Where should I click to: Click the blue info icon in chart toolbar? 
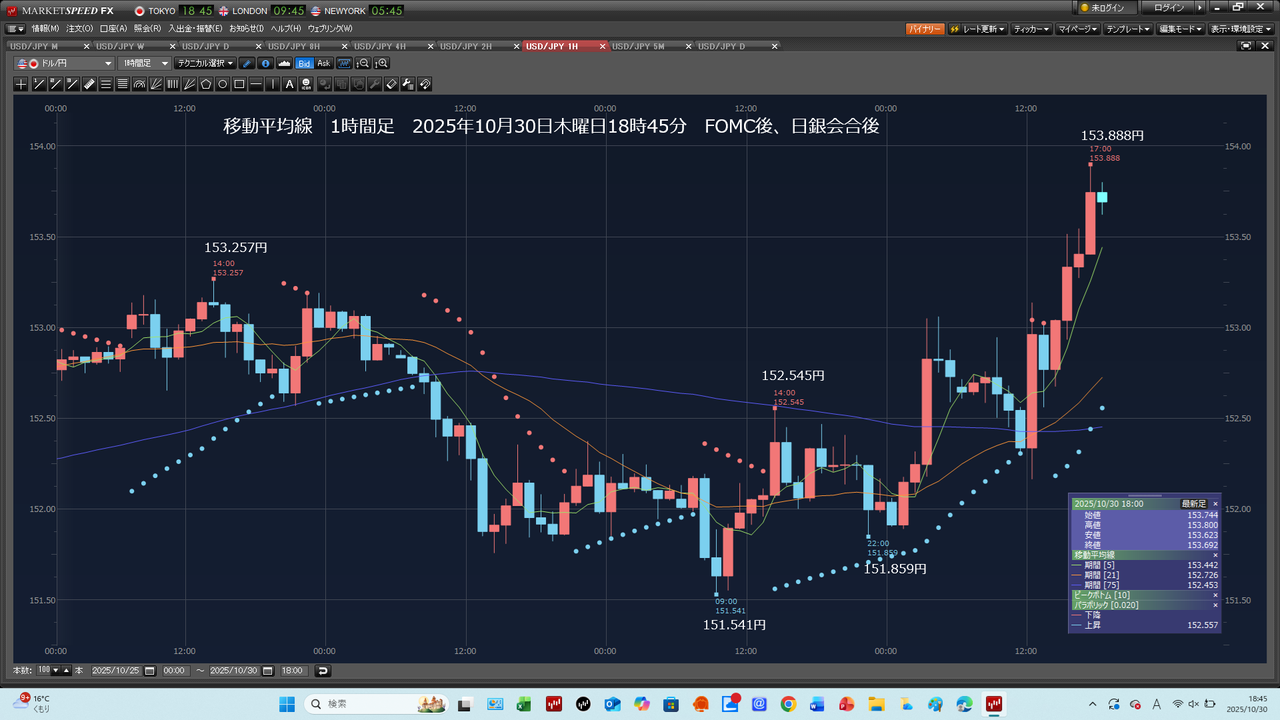(265, 63)
